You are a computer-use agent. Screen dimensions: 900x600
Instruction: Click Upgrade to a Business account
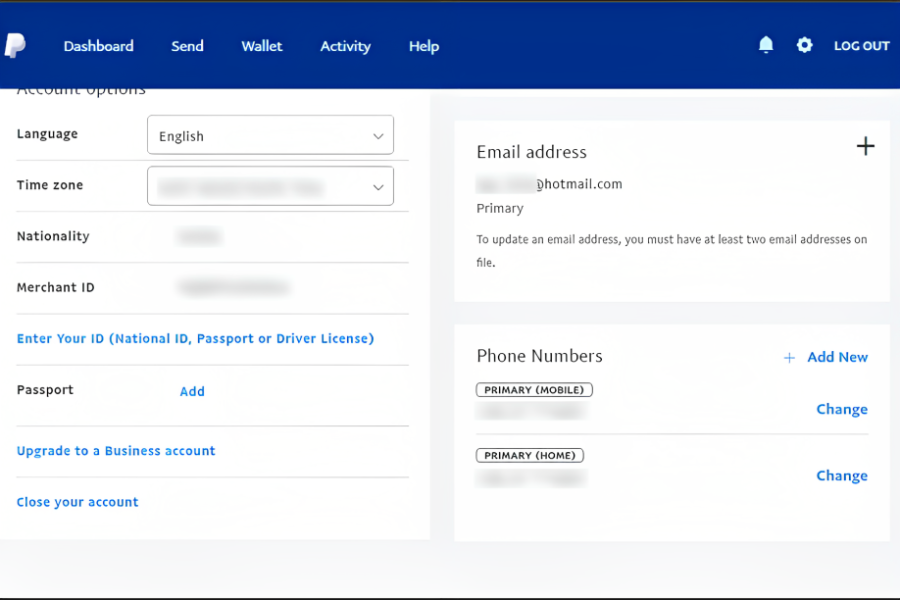(116, 451)
